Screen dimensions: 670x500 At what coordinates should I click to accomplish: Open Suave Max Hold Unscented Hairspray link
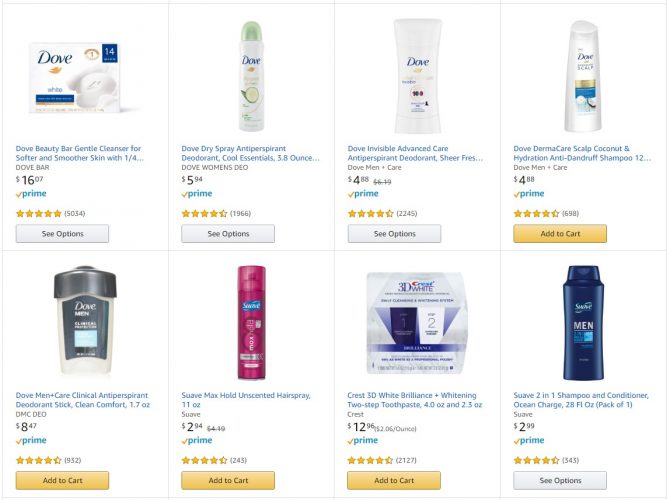246,400
